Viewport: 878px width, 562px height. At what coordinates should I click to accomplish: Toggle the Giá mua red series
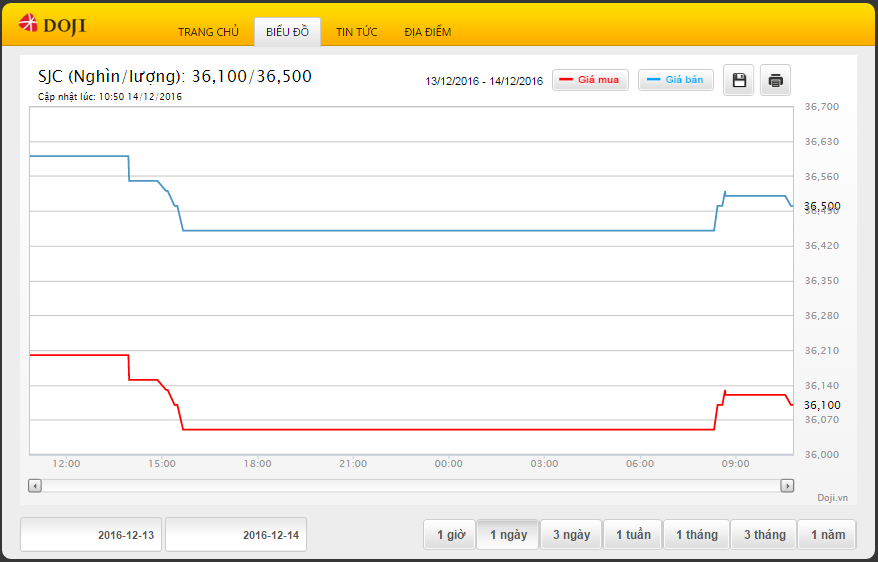590,80
